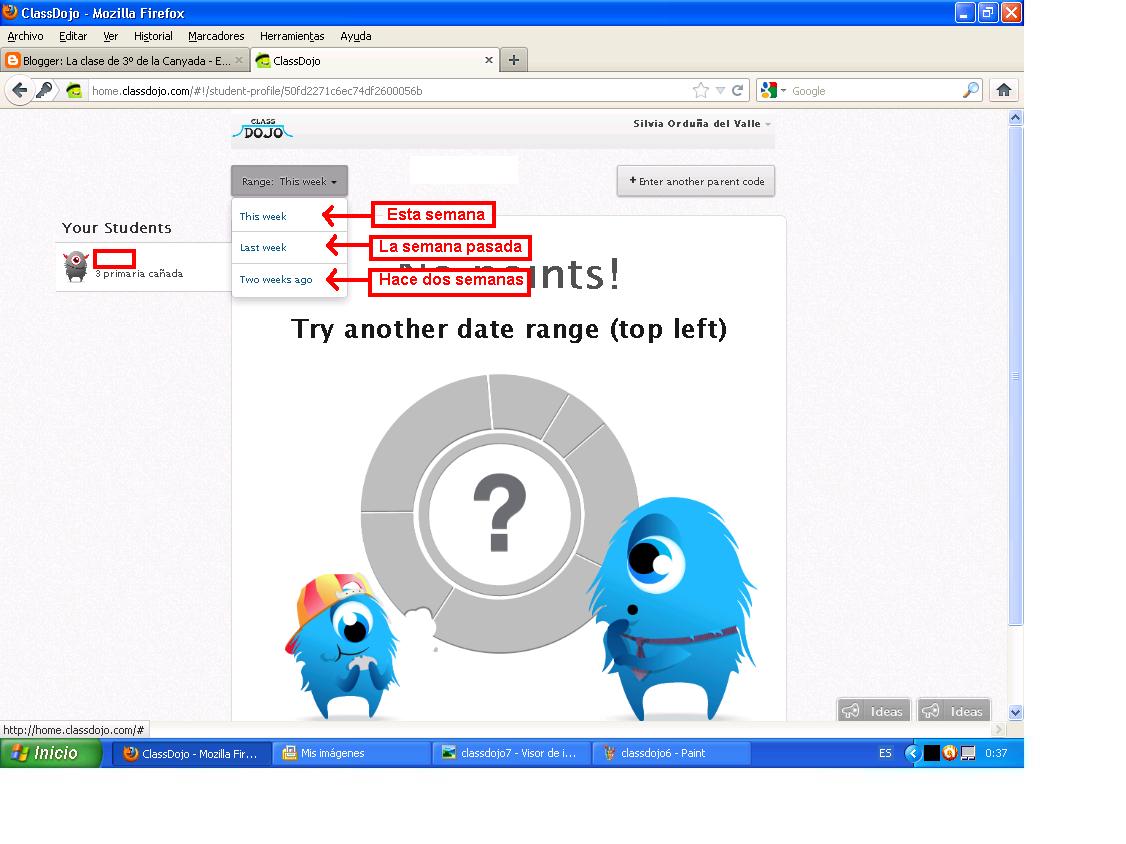Open the Archivo menu
1126x844 pixels.
25,36
